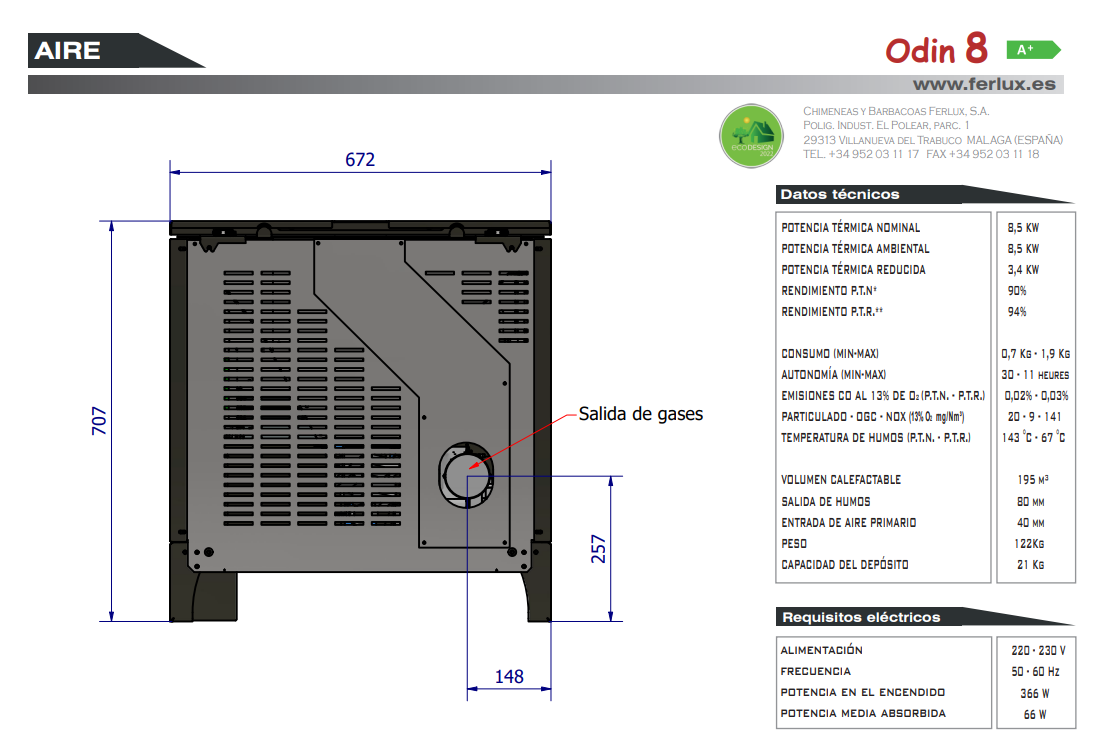The height and width of the screenshot is (756, 1094).
Task: Select the Particulado - OGC - NOX label
Action: [873, 416]
